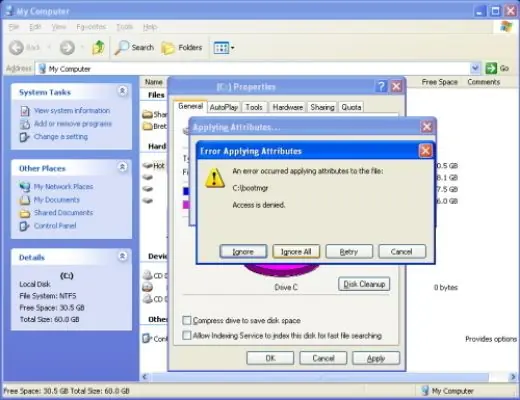Toggle the Folders pane icon
Viewport: 520px width, 400px height.
[x=168, y=48]
